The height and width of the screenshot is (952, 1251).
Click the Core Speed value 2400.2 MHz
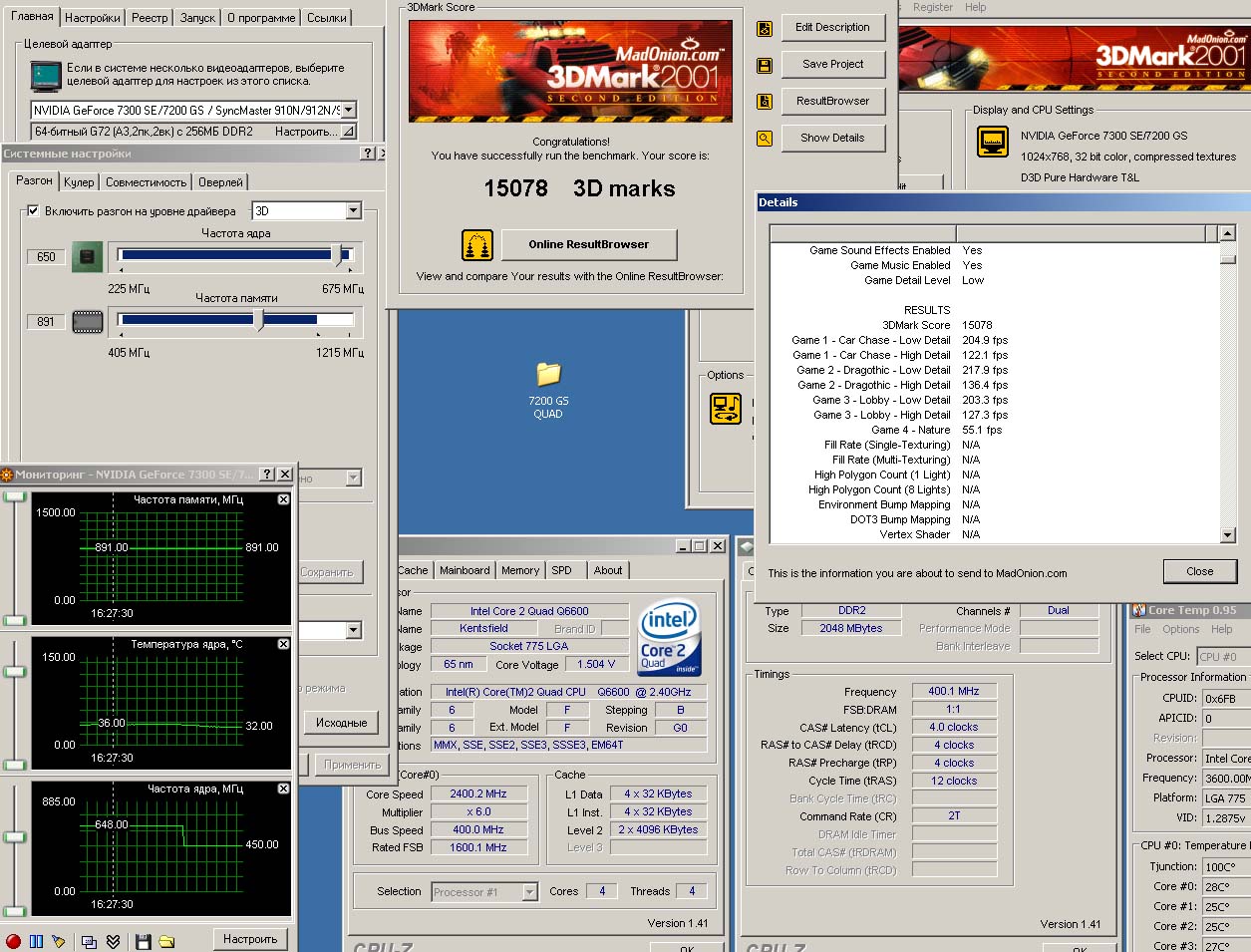pos(478,794)
